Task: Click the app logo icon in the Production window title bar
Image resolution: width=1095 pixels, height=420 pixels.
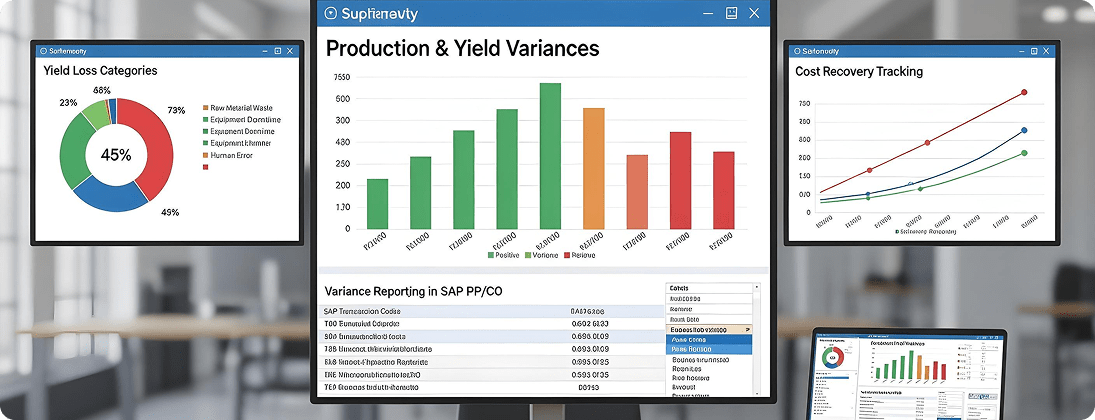Action: [332, 14]
